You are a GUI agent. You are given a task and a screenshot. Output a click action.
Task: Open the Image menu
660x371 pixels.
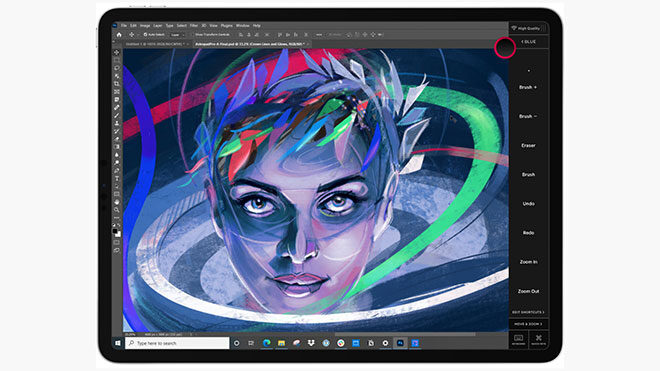click(145, 26)
